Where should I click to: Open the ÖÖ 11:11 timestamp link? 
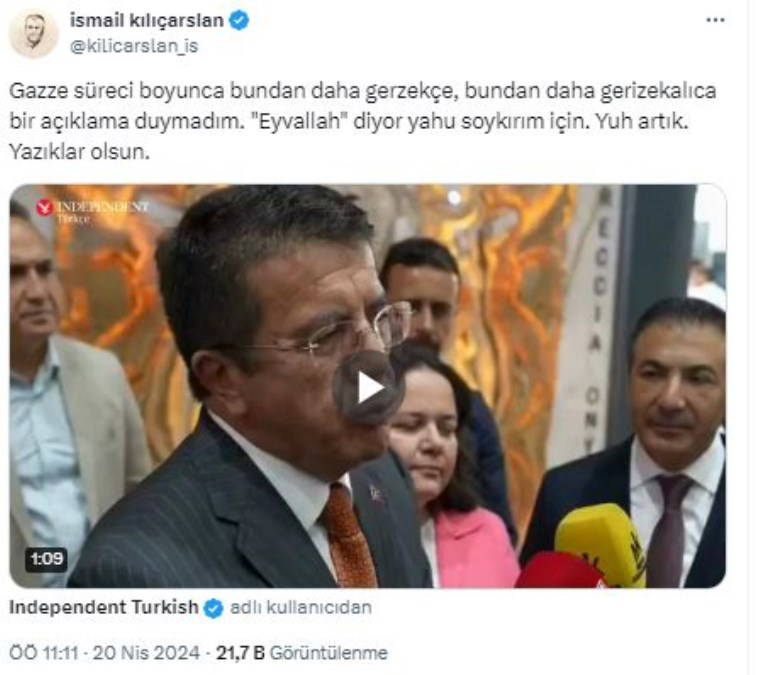tap(43, 653)
